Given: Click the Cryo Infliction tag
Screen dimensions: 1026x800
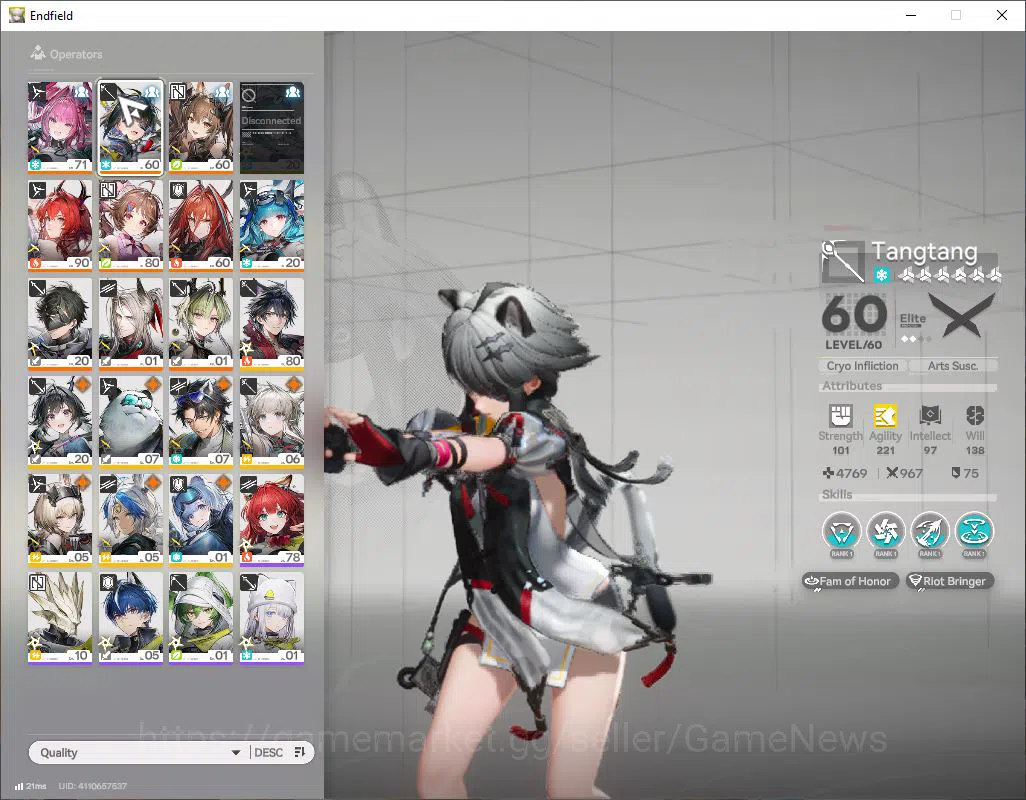Looking at the screenshot, I should coord(862,366).
